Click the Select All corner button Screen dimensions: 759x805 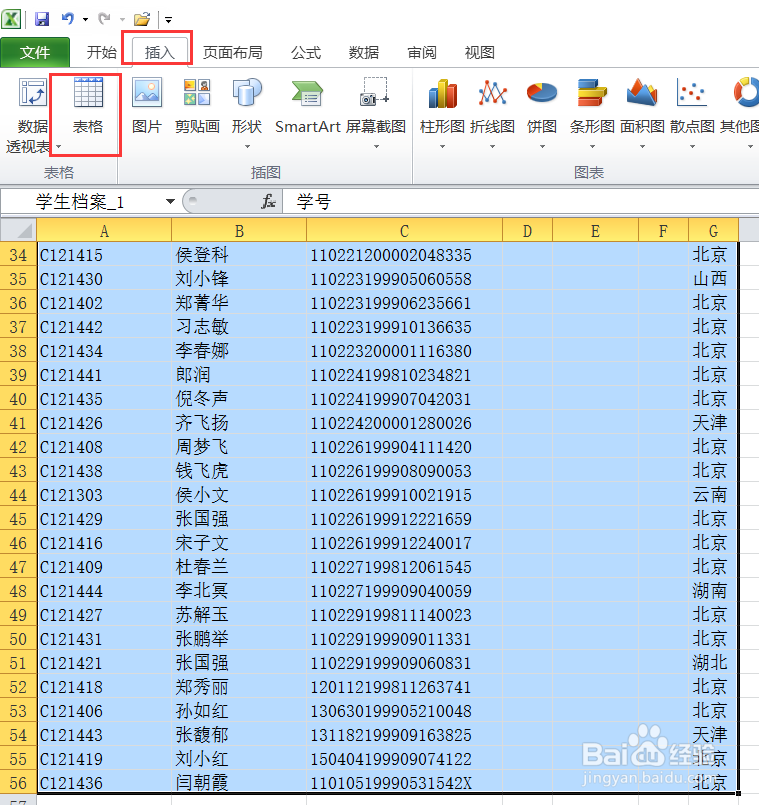pyautogui.click(x=18, y=230)
